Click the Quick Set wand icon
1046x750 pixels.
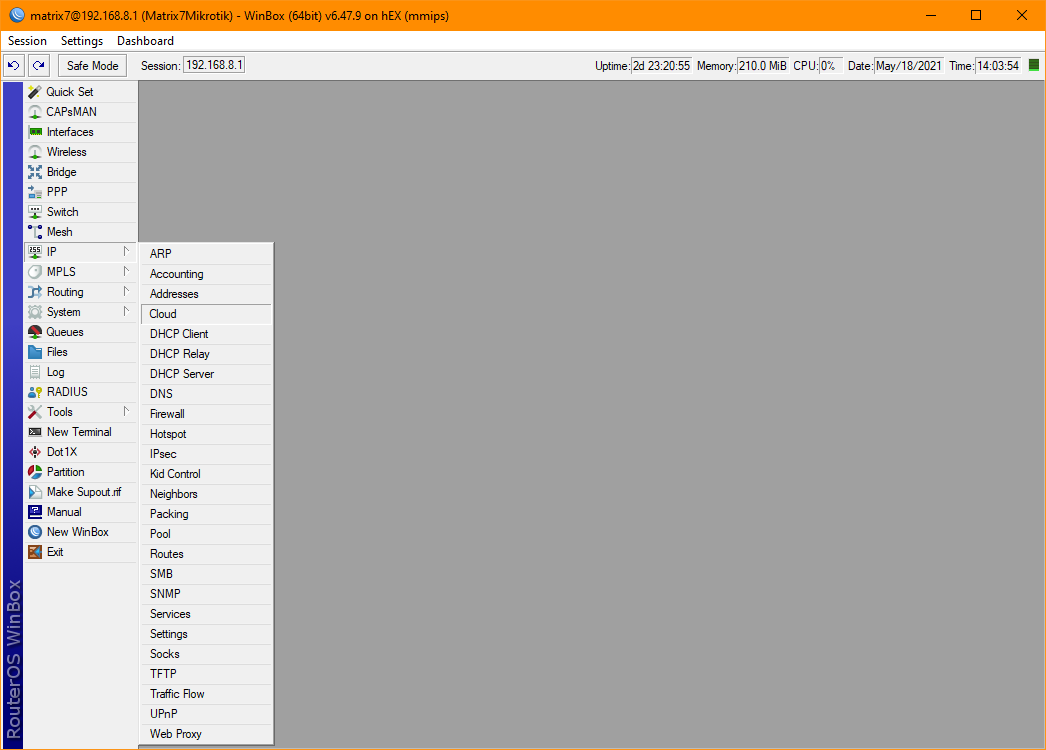click(x=35, y=92)
